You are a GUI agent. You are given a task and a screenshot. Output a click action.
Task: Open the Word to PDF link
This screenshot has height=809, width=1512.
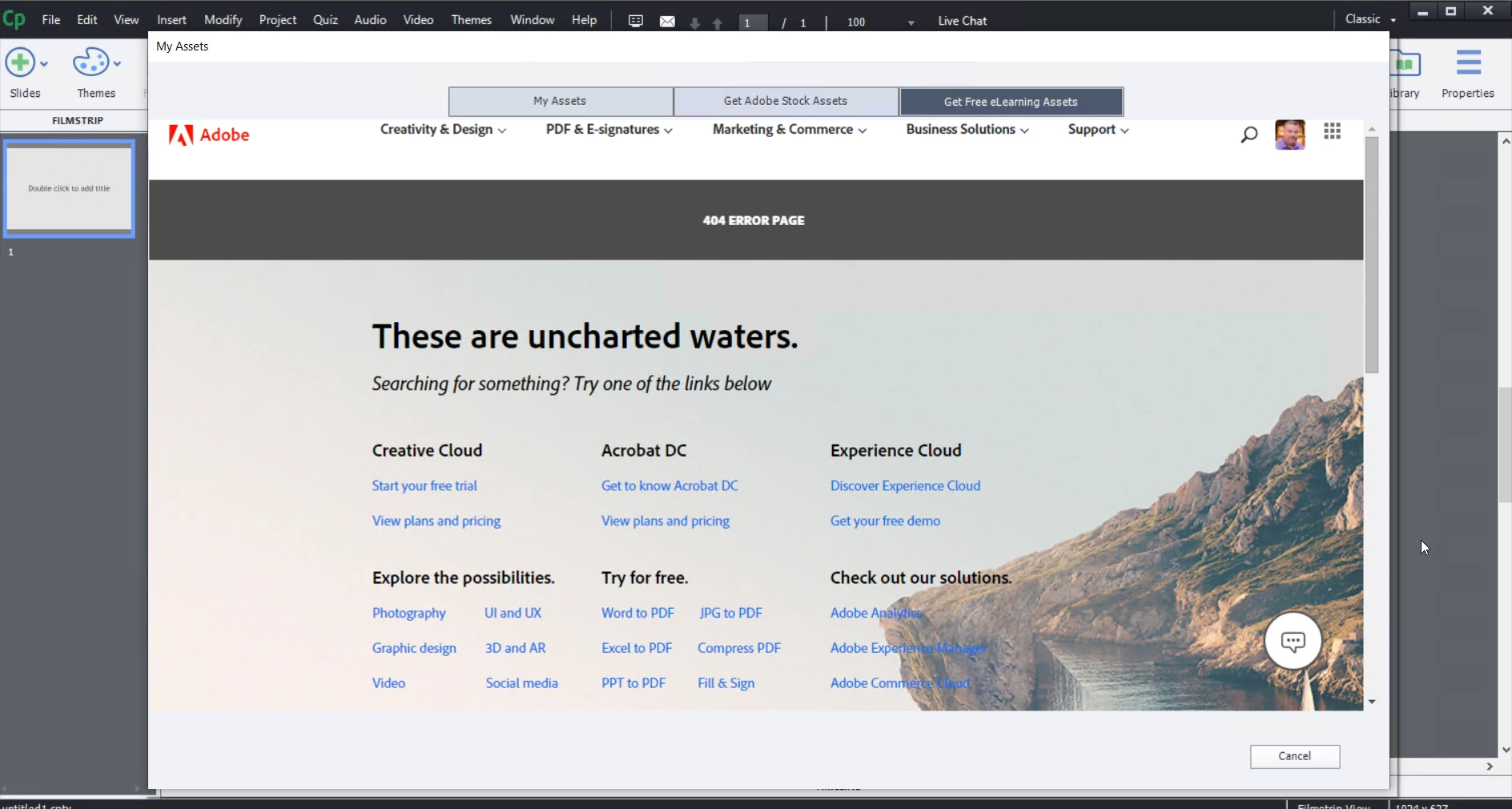[x=637, y=613]
